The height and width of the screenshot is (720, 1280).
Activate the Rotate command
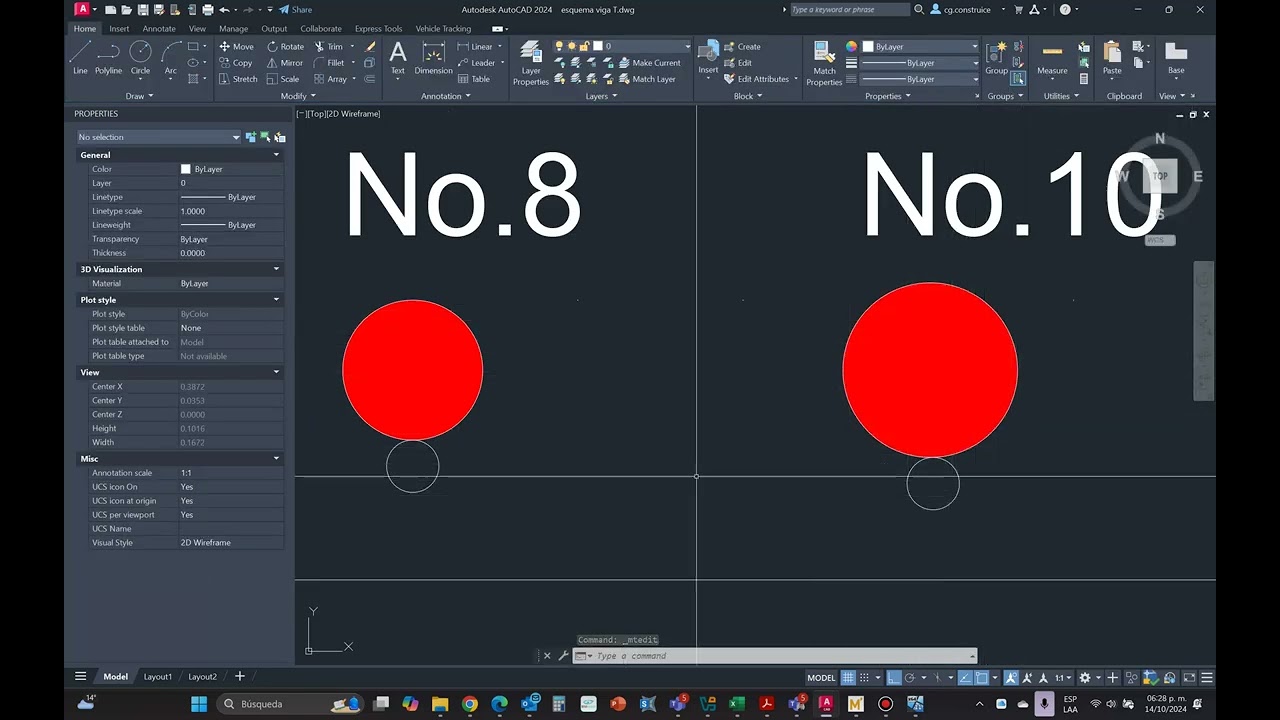pos(286,46)
